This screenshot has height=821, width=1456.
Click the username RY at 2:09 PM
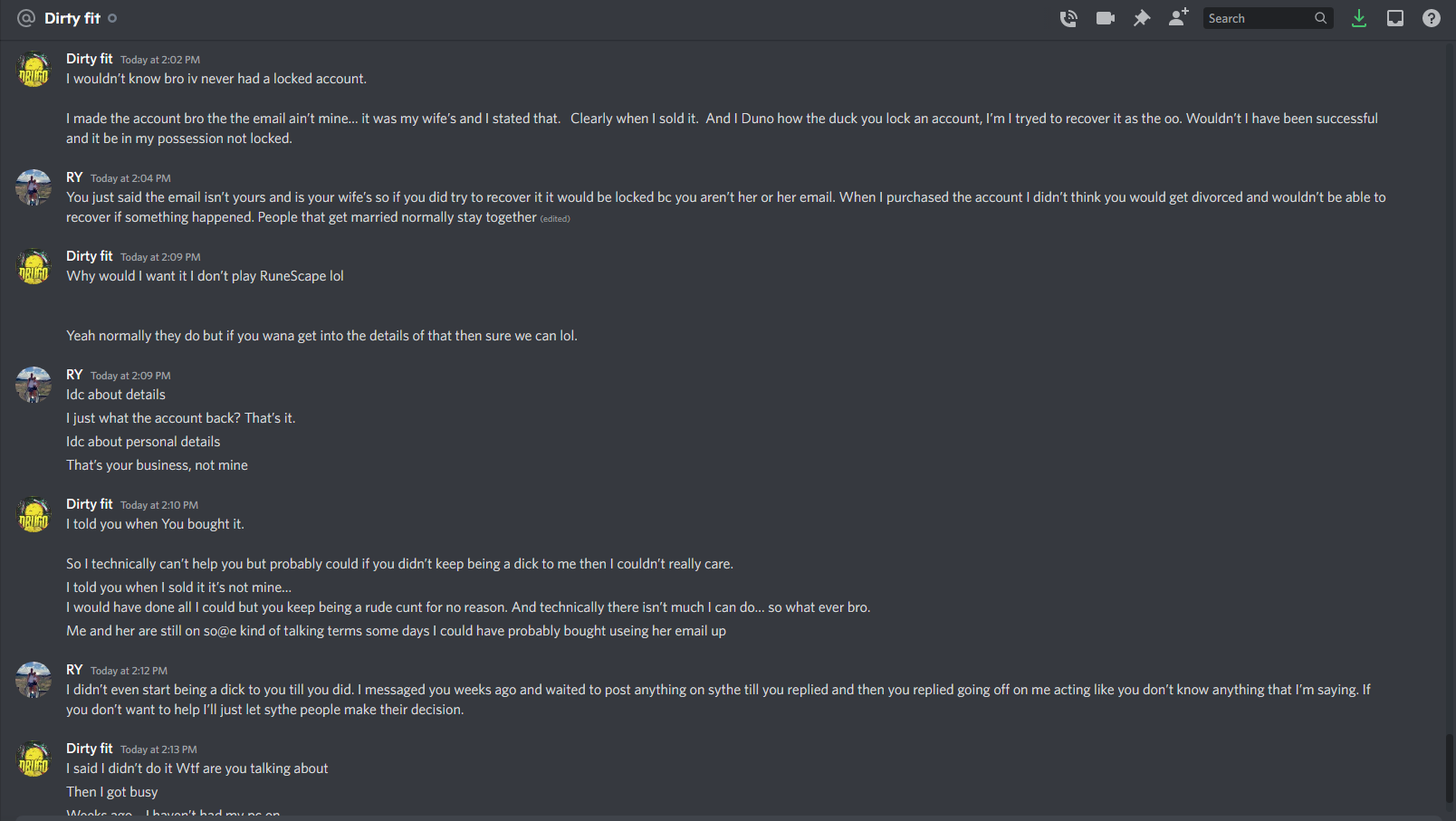pyautogui.click(x=74, y=375)
